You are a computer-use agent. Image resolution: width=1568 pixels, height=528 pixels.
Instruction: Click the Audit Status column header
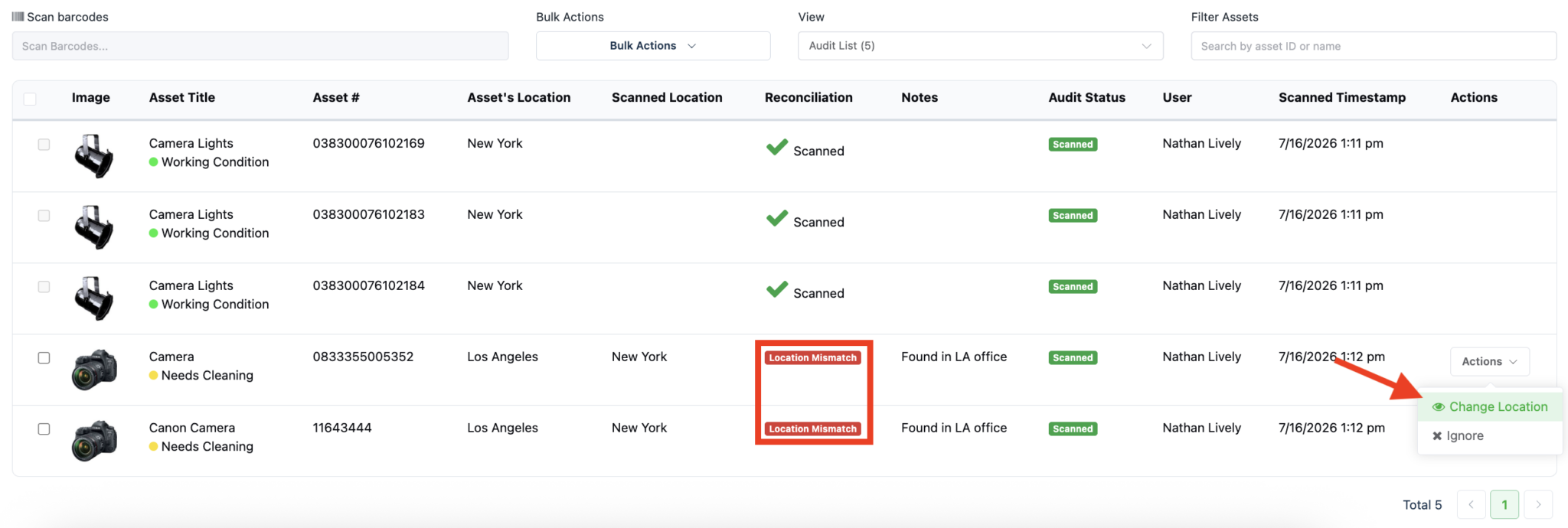coord(1087,98)
